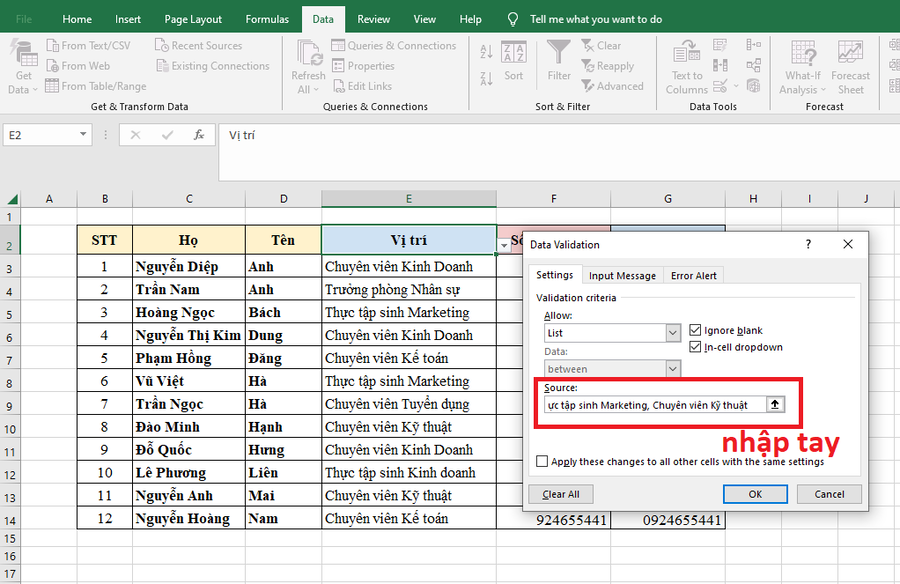Open the File menu
Image resolution: width=900 pixels, height=584 pixels.
[24, 20]
